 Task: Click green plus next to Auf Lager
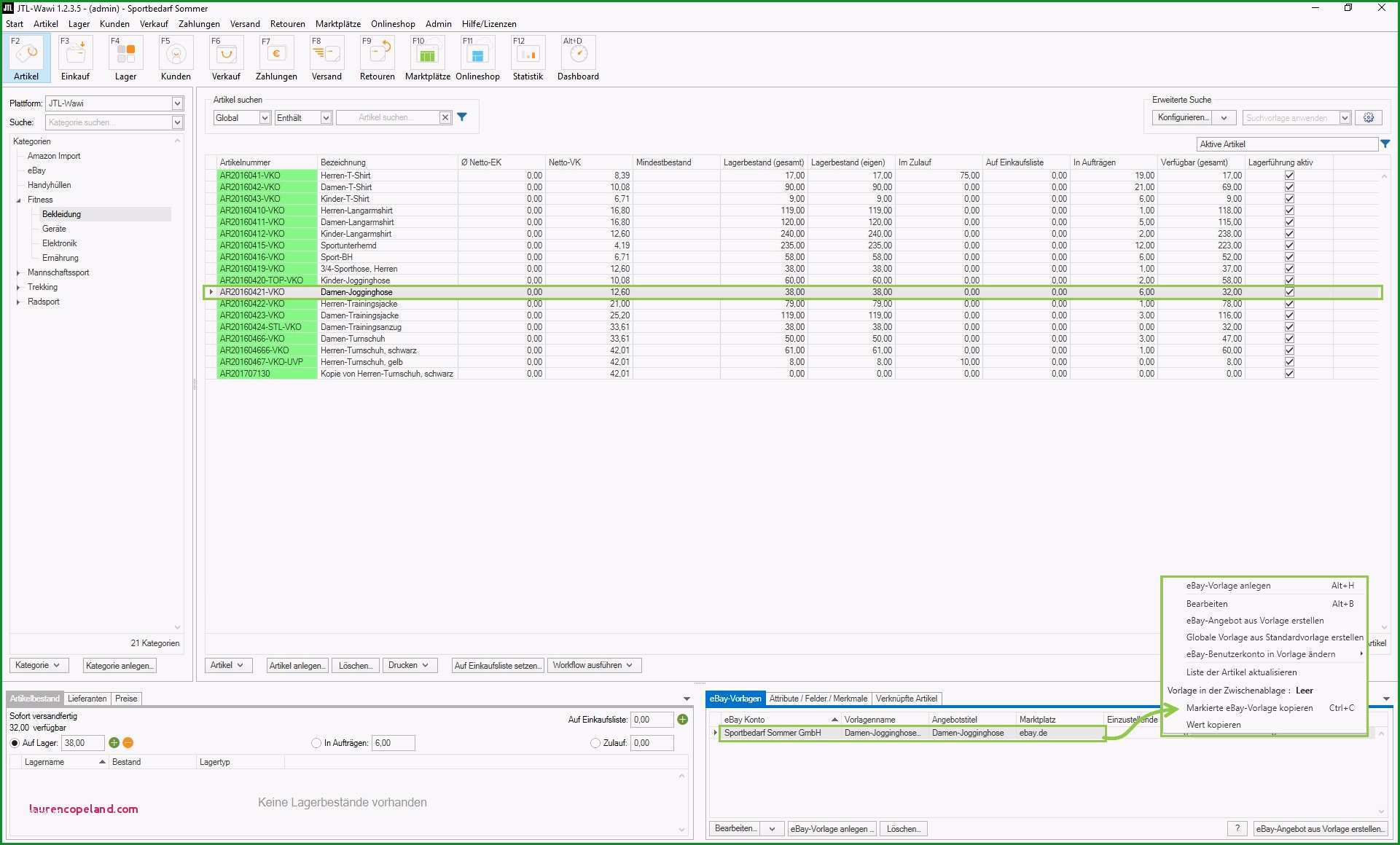114,743
